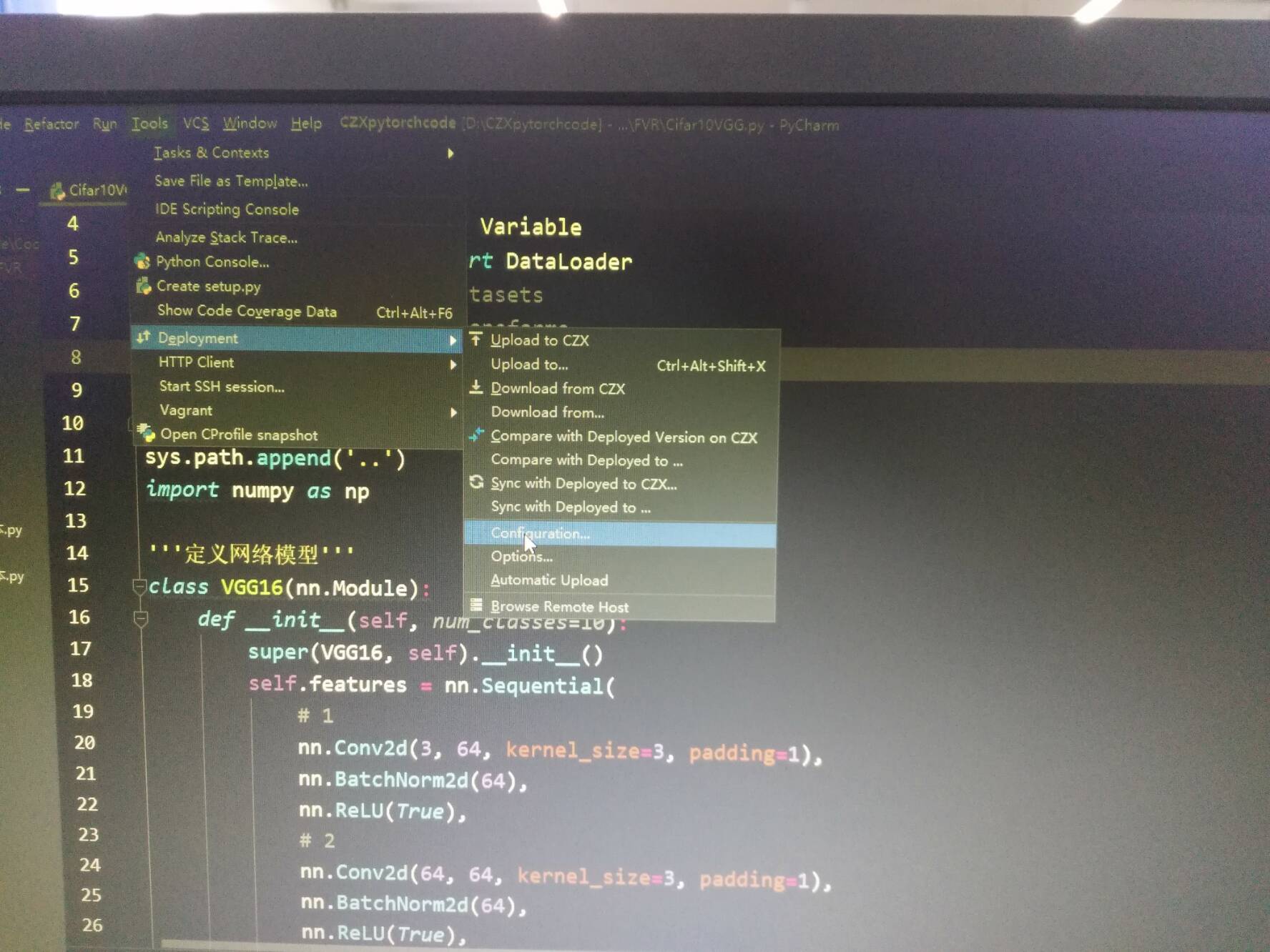Select Upload to... menu entry
This screenshot has height=952, width=1270.
coord(529,364)
